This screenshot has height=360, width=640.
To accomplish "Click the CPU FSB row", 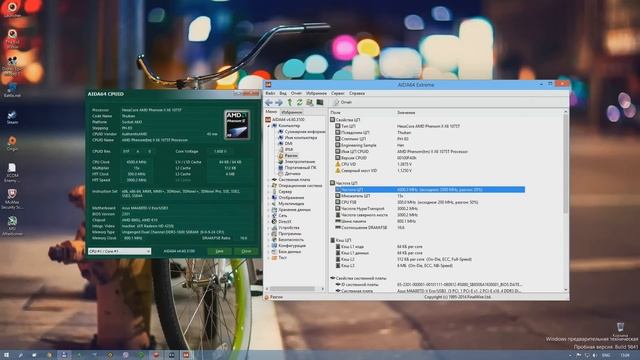I will pyautogui.click(x=429, y=202).
